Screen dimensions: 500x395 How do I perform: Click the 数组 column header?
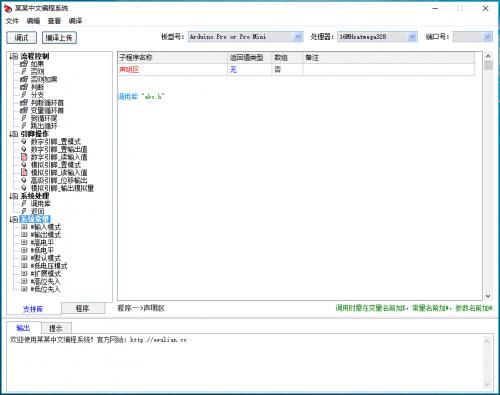point(287,57)
